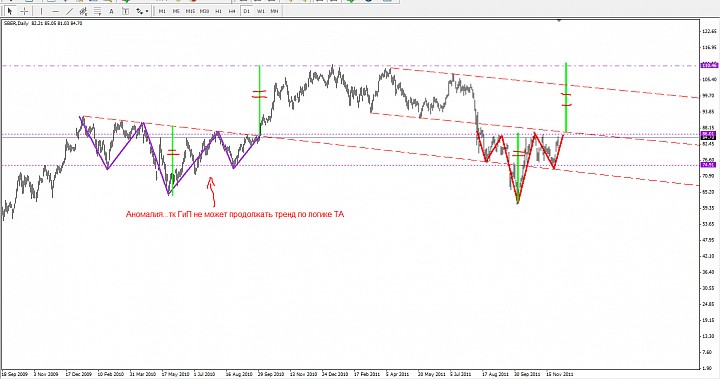Activate the text label tool

point(125,11)
